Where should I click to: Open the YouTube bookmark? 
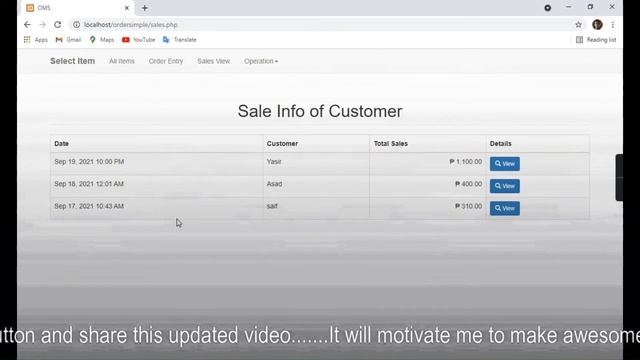[x=138, y=40]
